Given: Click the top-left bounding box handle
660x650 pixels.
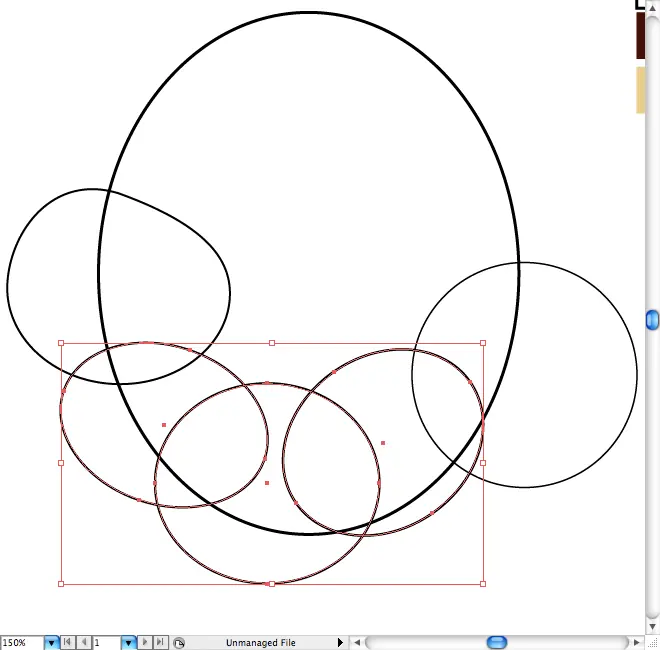Looking at the screenshot, I should (61, 343).
